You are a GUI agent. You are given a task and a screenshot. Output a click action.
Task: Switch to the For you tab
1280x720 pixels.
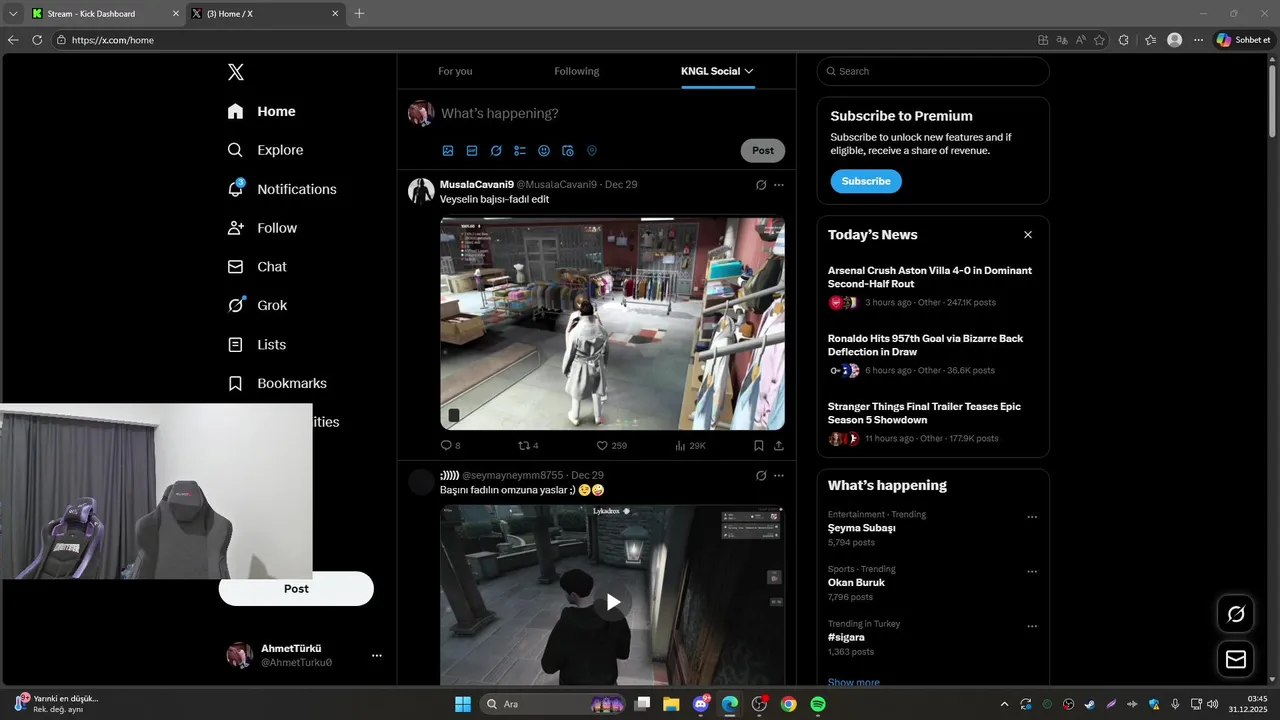[455, 71]
